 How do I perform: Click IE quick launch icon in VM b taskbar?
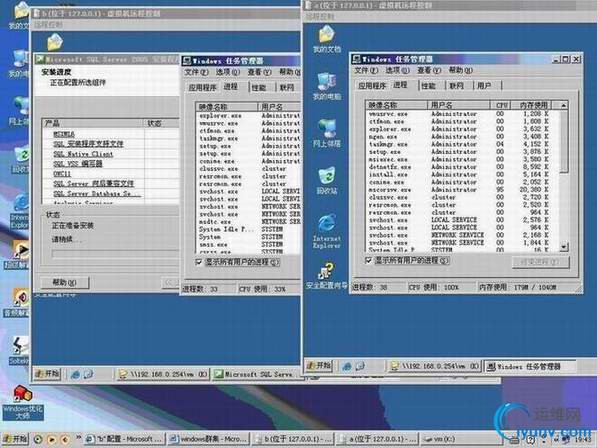coord(75,375)
